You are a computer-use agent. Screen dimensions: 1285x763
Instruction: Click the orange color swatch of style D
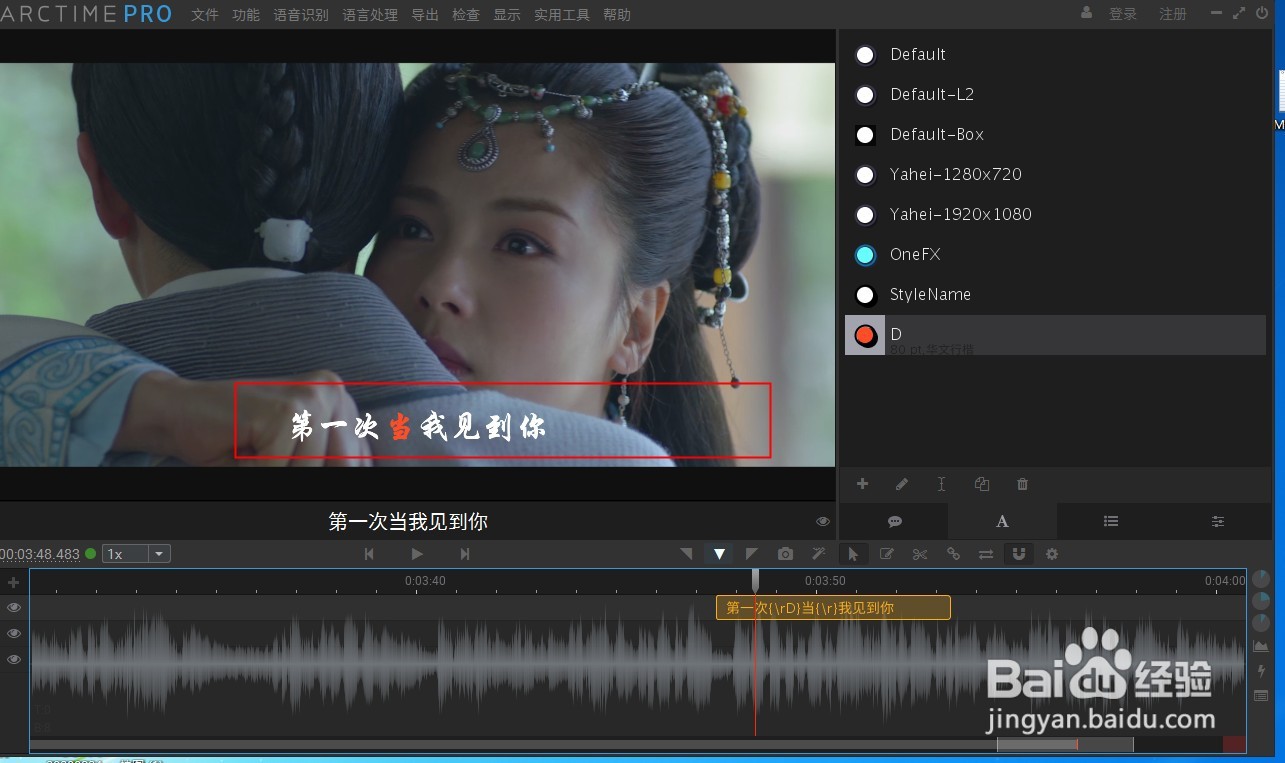pyautogui.click(x=864, y=335)
